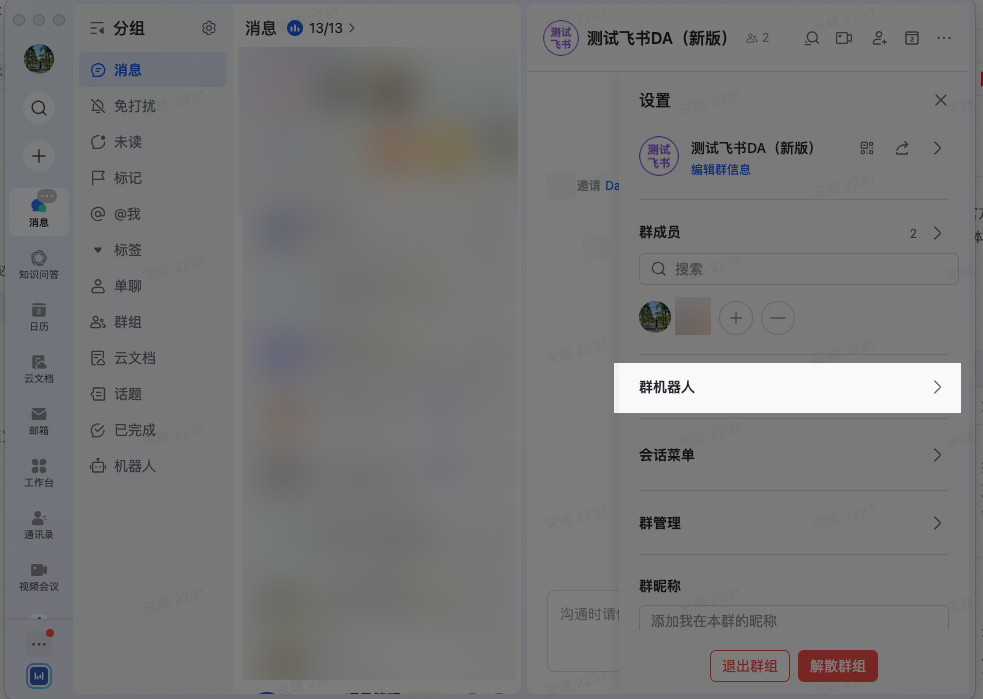Click the 群昵称 nickname input field
Screen dimensions: 983x699
[794, 620]
